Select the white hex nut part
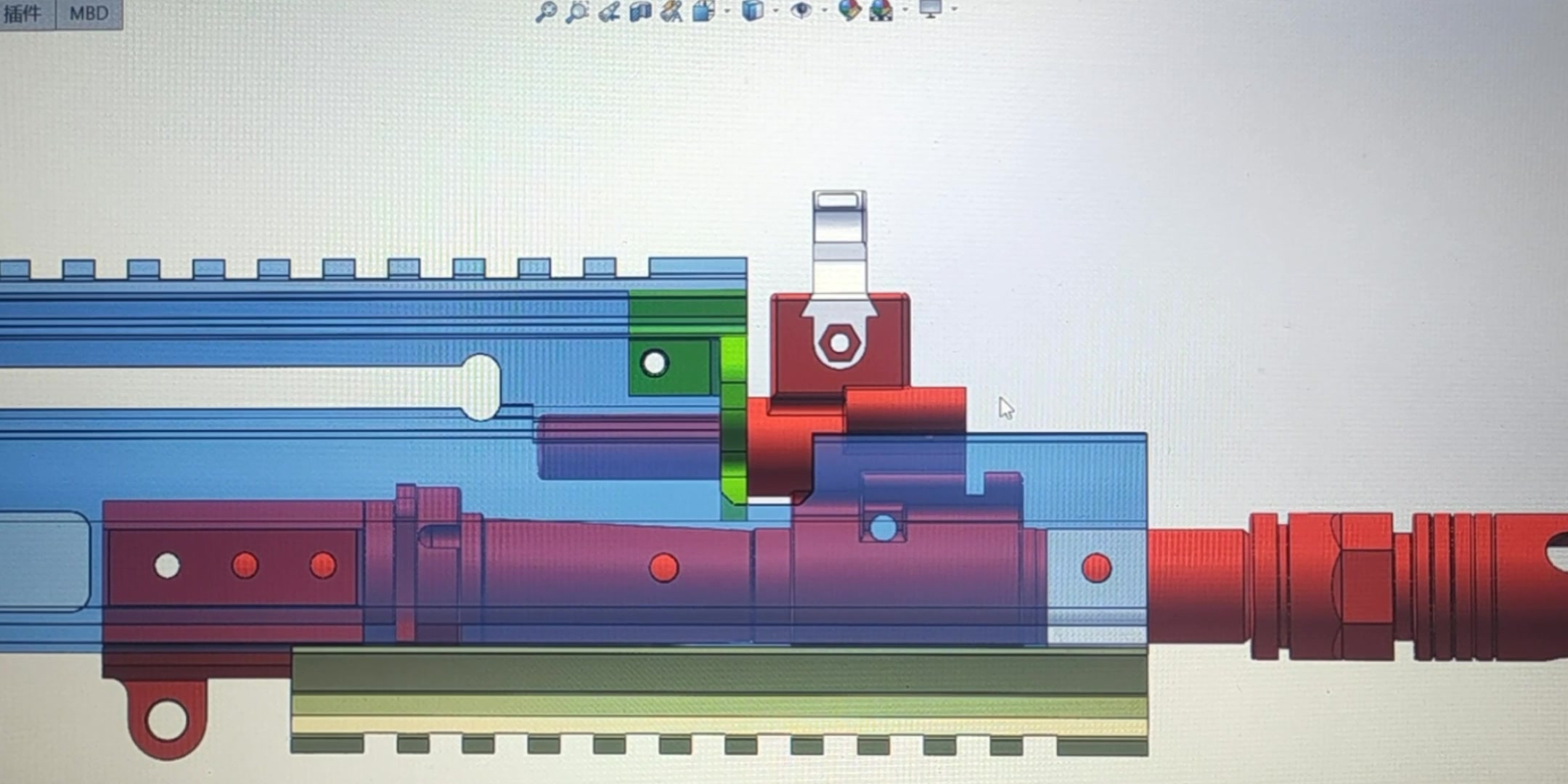 click(840, 343)
